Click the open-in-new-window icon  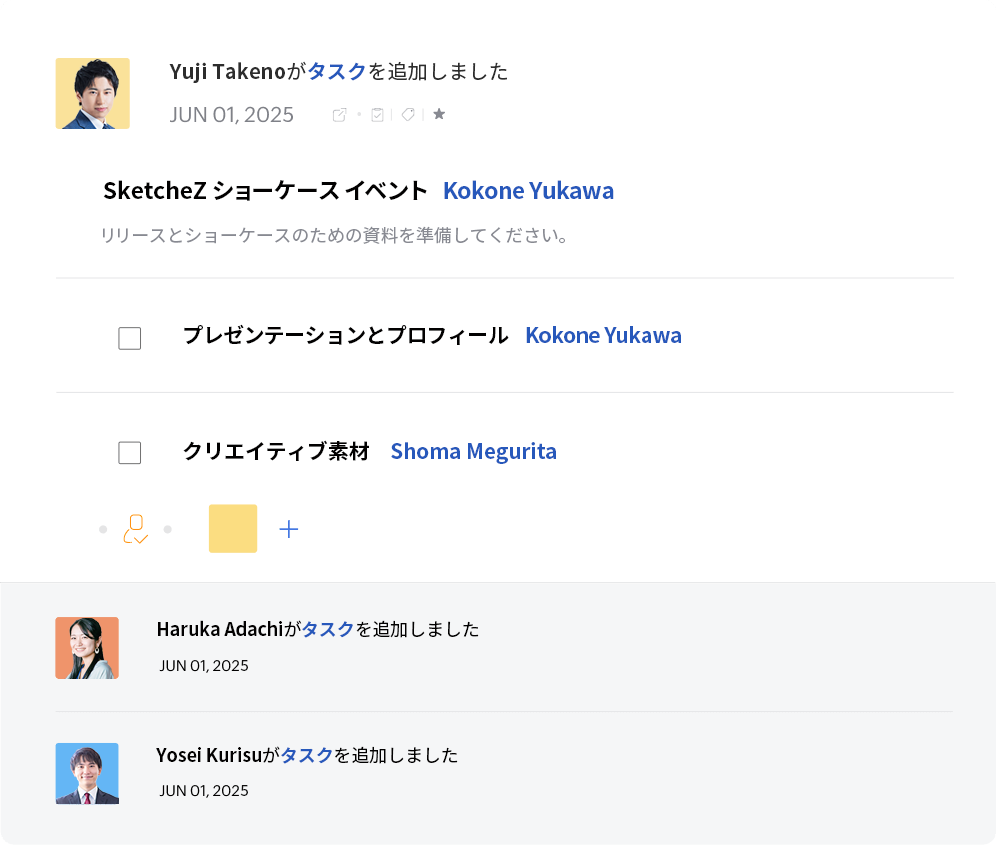click(339, 115)
